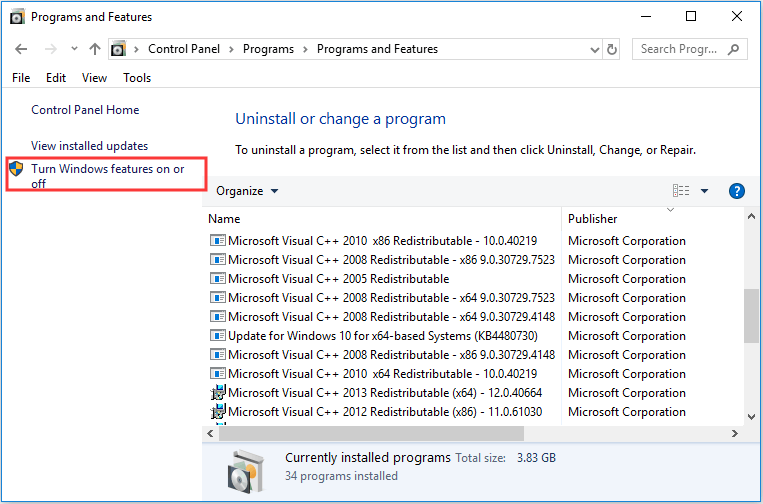Click icon of KB4480730 update entry

coord(218,335)
